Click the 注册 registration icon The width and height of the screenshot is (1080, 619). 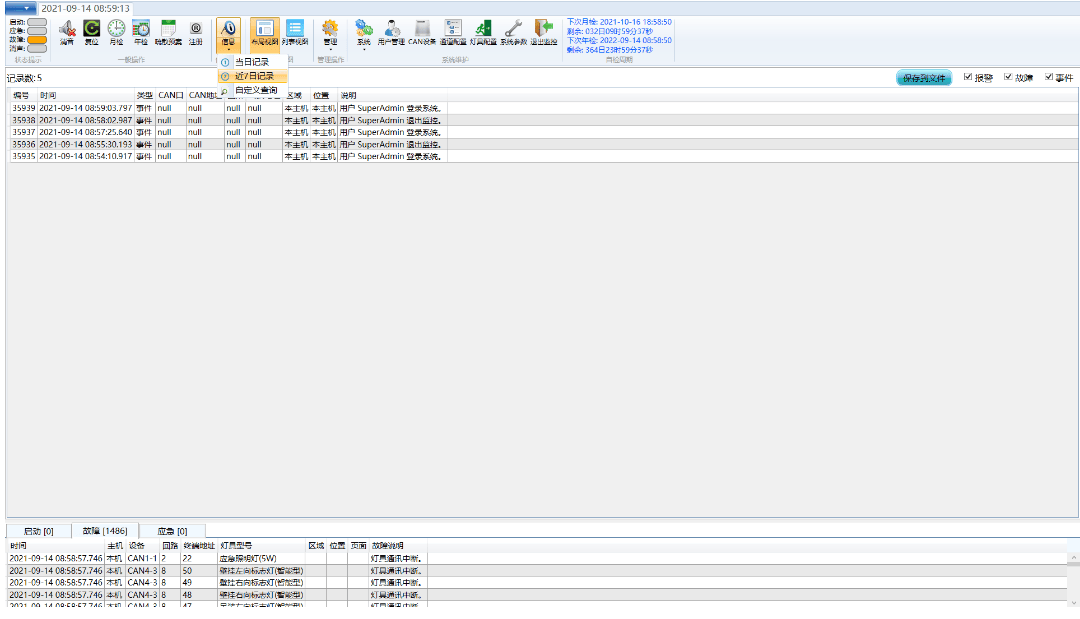pos(196,32)
